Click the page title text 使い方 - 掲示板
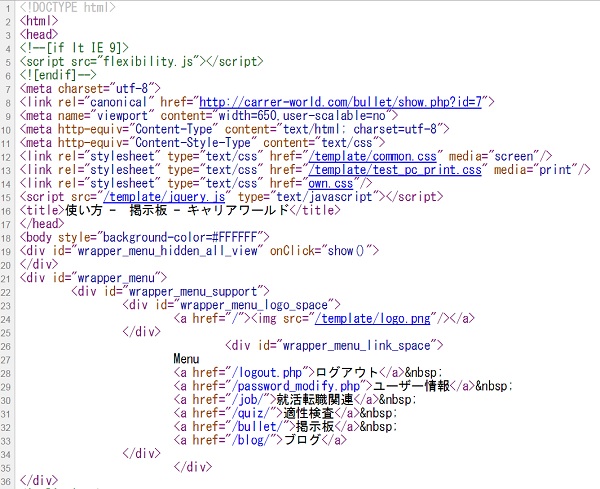Image resolution: width=600 pixels, height=489 pixels. point(116,210)
